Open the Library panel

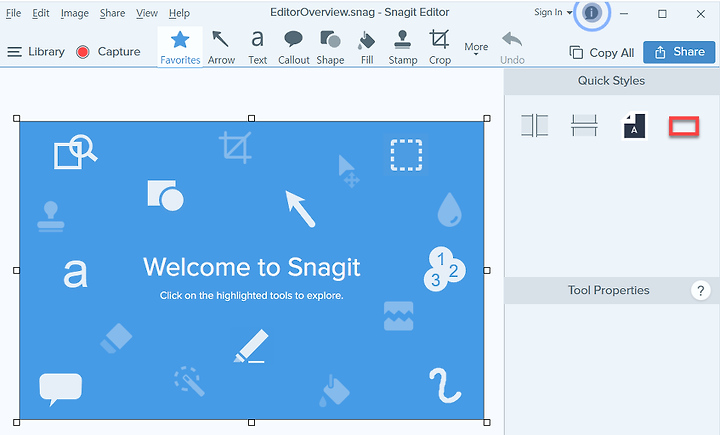(36, 51)
